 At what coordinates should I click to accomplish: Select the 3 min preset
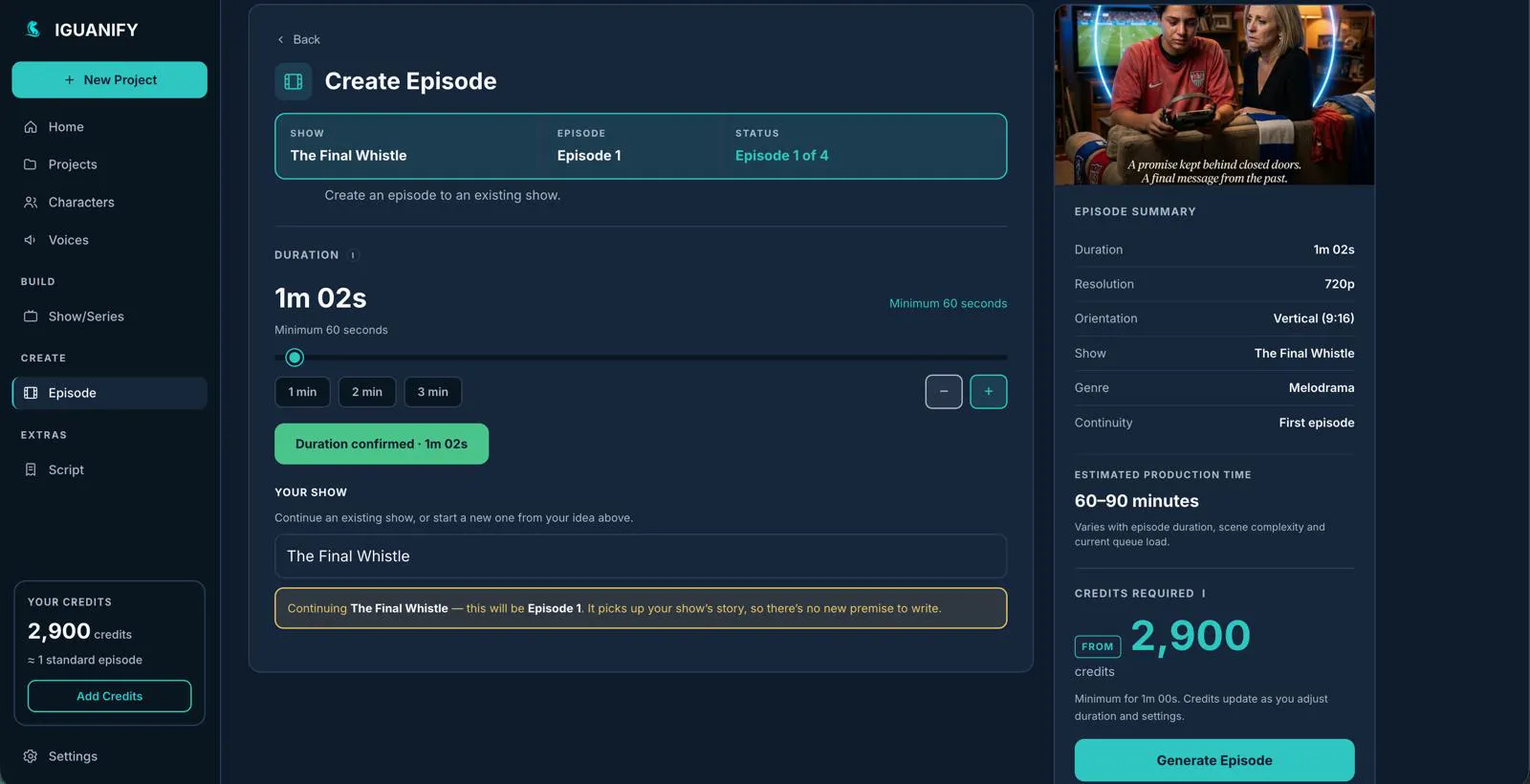click(x=433, y=392)
